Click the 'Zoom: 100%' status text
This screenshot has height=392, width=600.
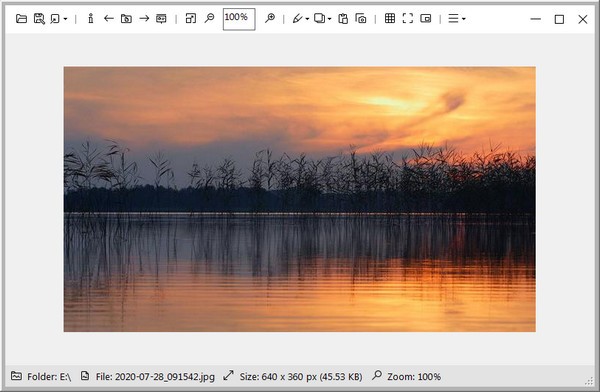[414, 377]
